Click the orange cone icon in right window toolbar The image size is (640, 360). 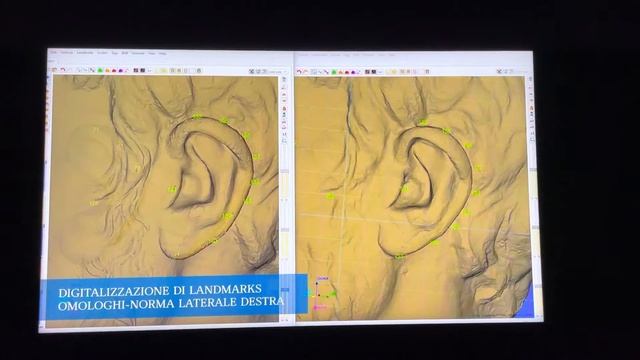pos(340,71)
